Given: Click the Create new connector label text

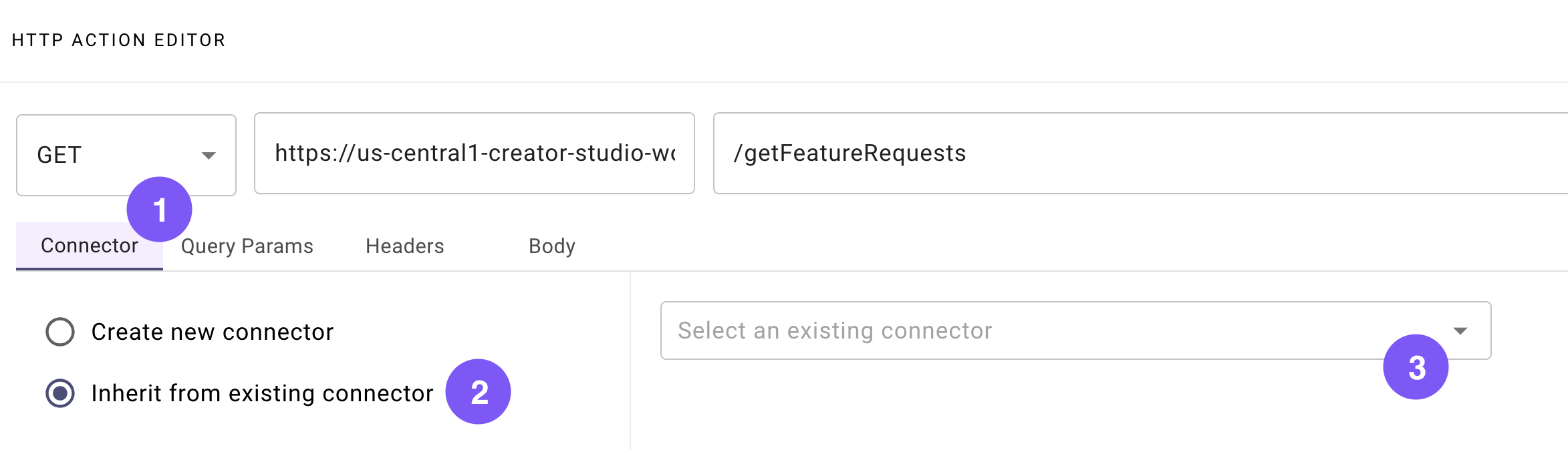Looking at the screenshot, I should coord(212,332).
